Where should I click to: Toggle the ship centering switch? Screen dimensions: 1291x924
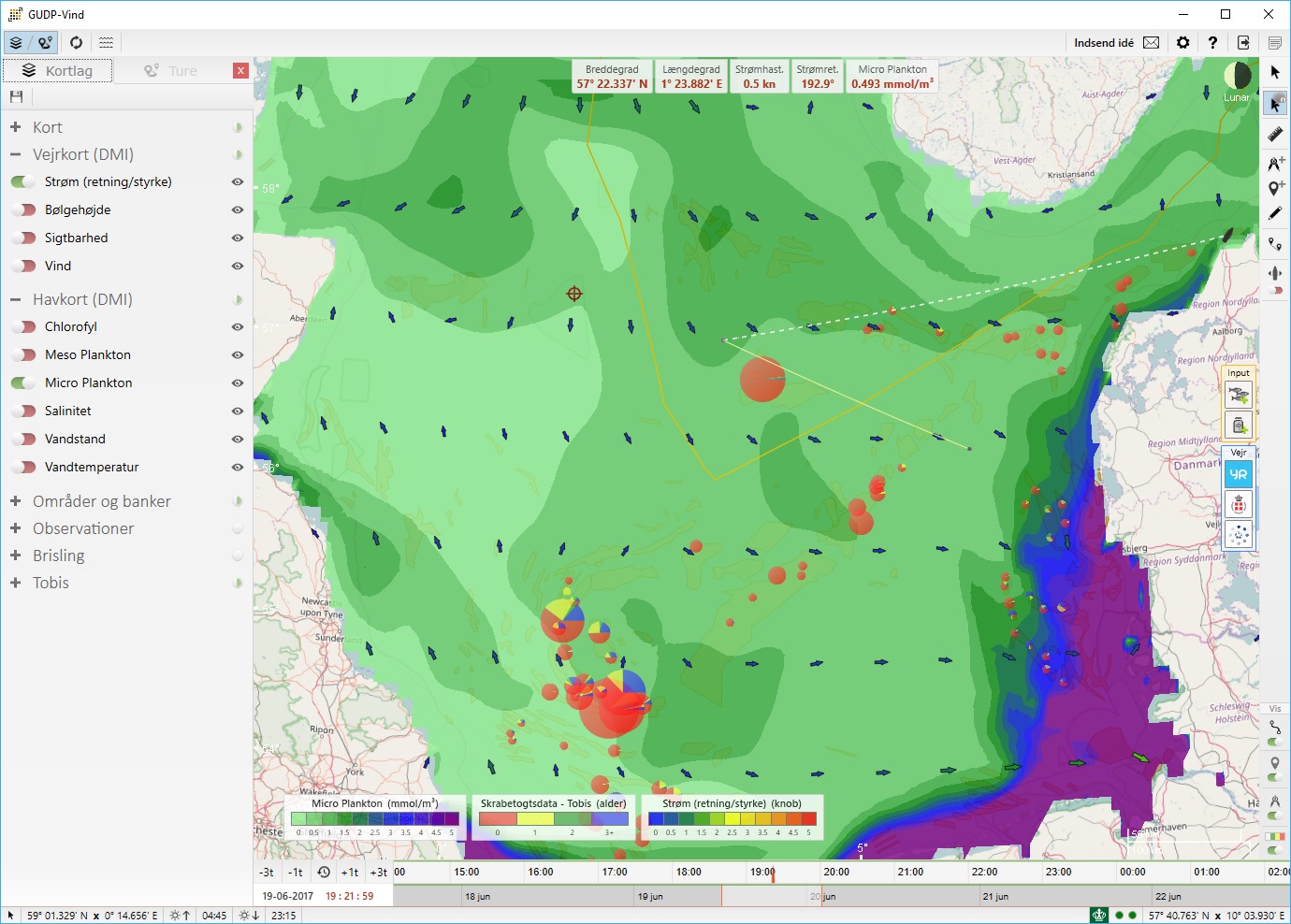click(1275, 291)
